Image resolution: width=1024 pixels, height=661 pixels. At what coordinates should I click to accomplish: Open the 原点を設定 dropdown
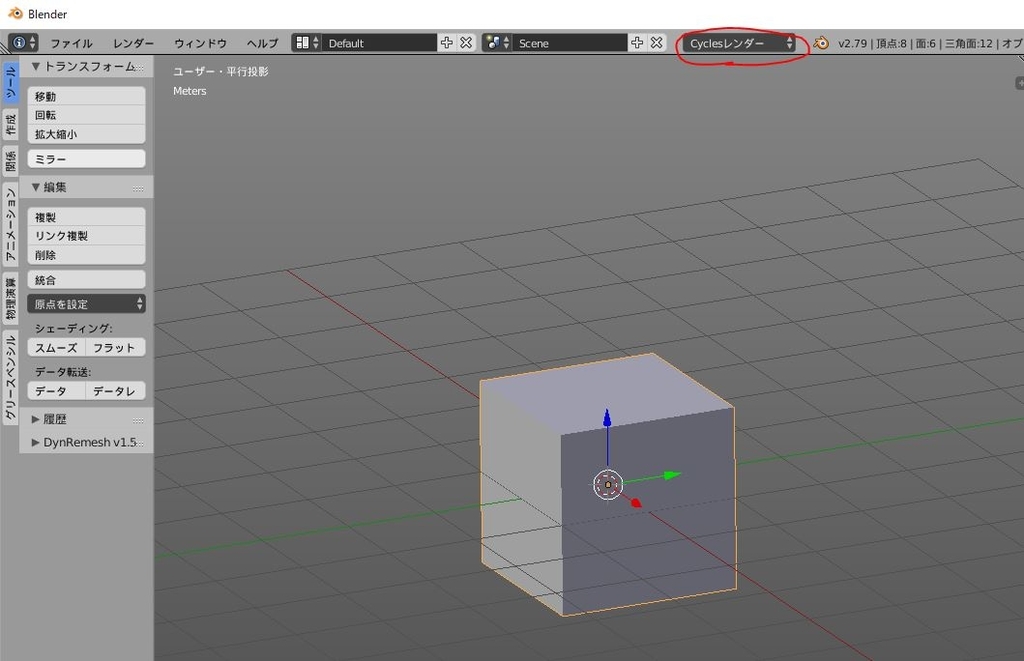click(86, 304)
